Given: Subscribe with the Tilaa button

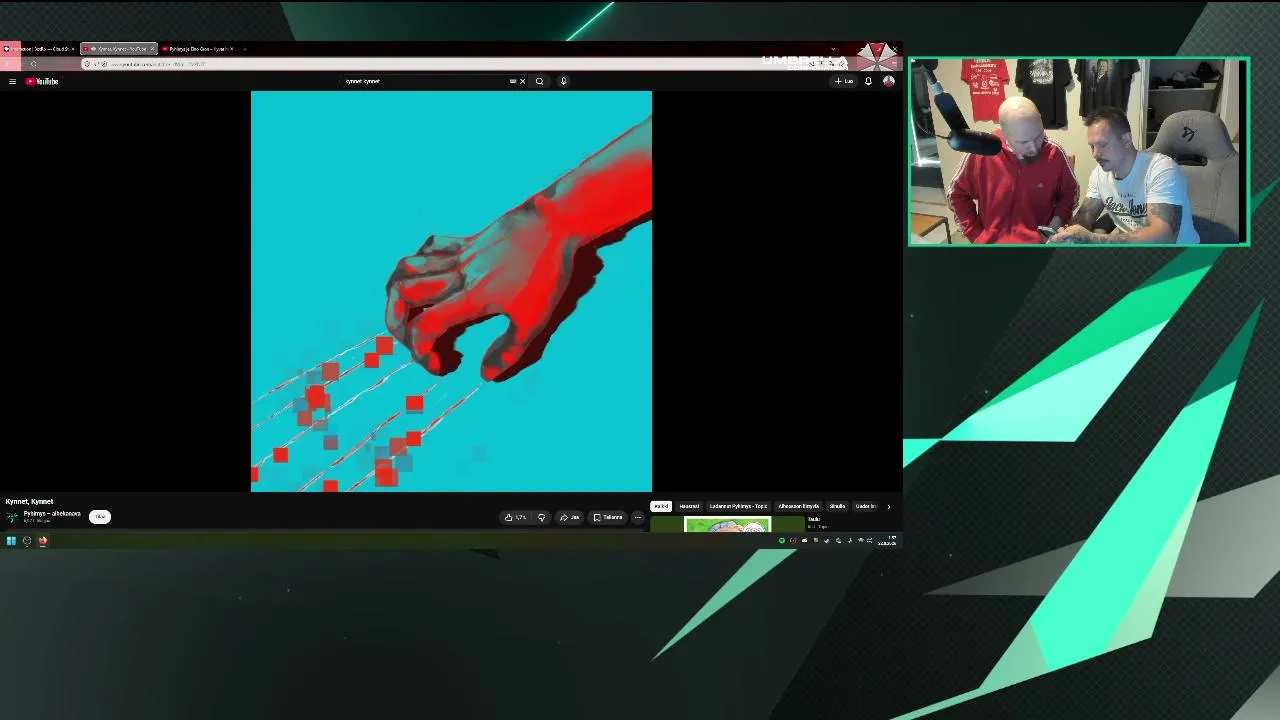Looking at the screenshot, I should click(x=100, y=517).
